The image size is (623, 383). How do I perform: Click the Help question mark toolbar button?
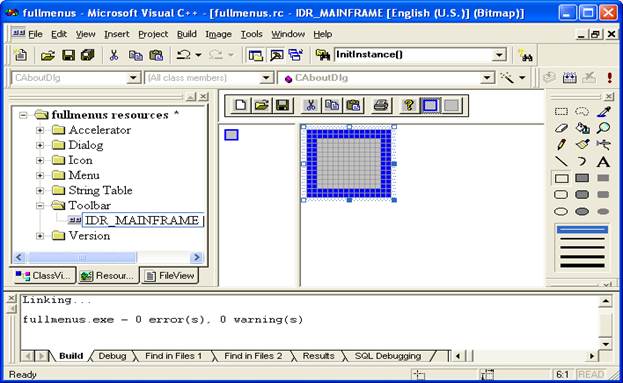pyautogui.click(x=408, y=105)
